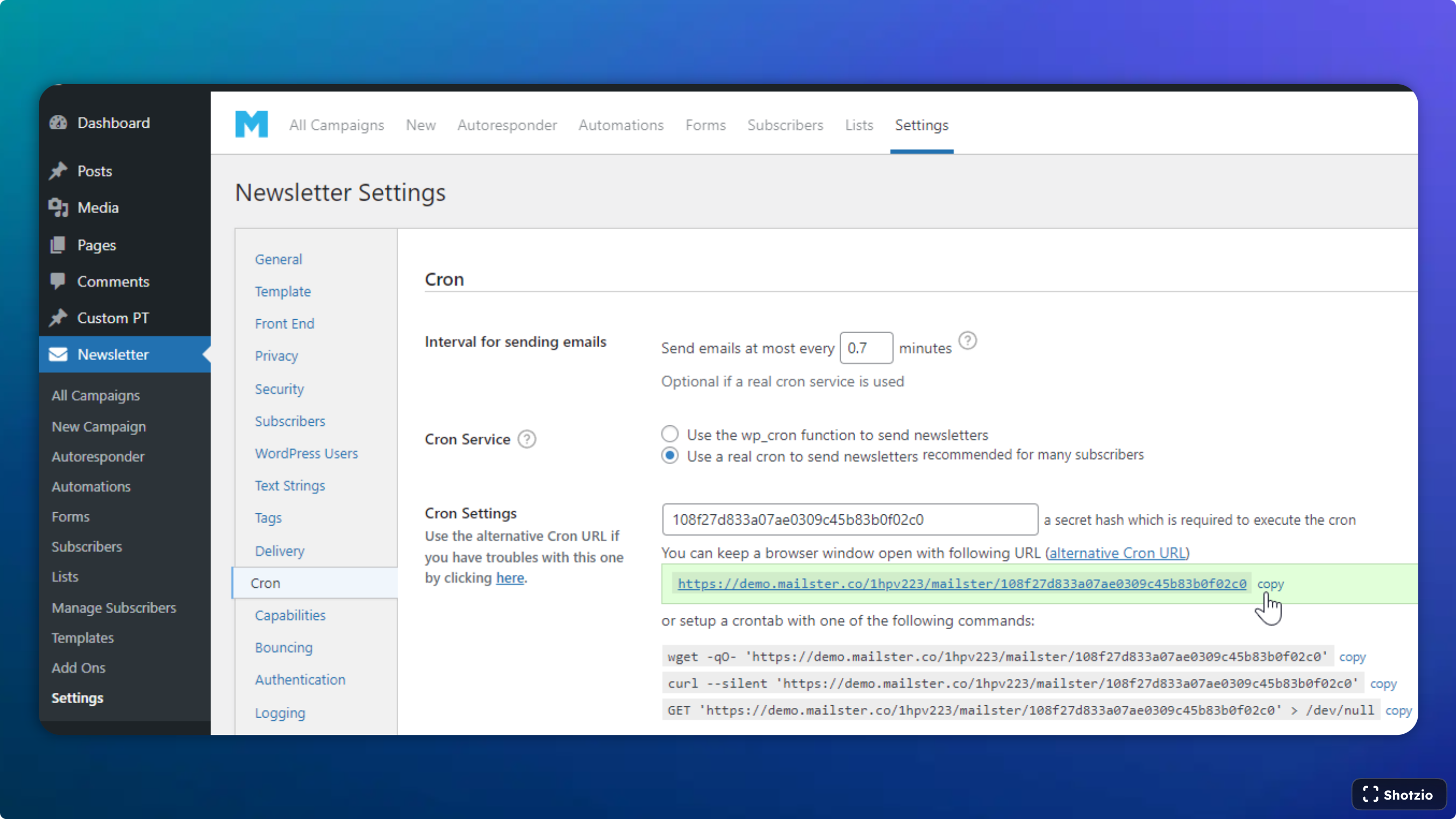
Task: Select real cron radio option
Action: pyautogui.click(x=670, y=456)
